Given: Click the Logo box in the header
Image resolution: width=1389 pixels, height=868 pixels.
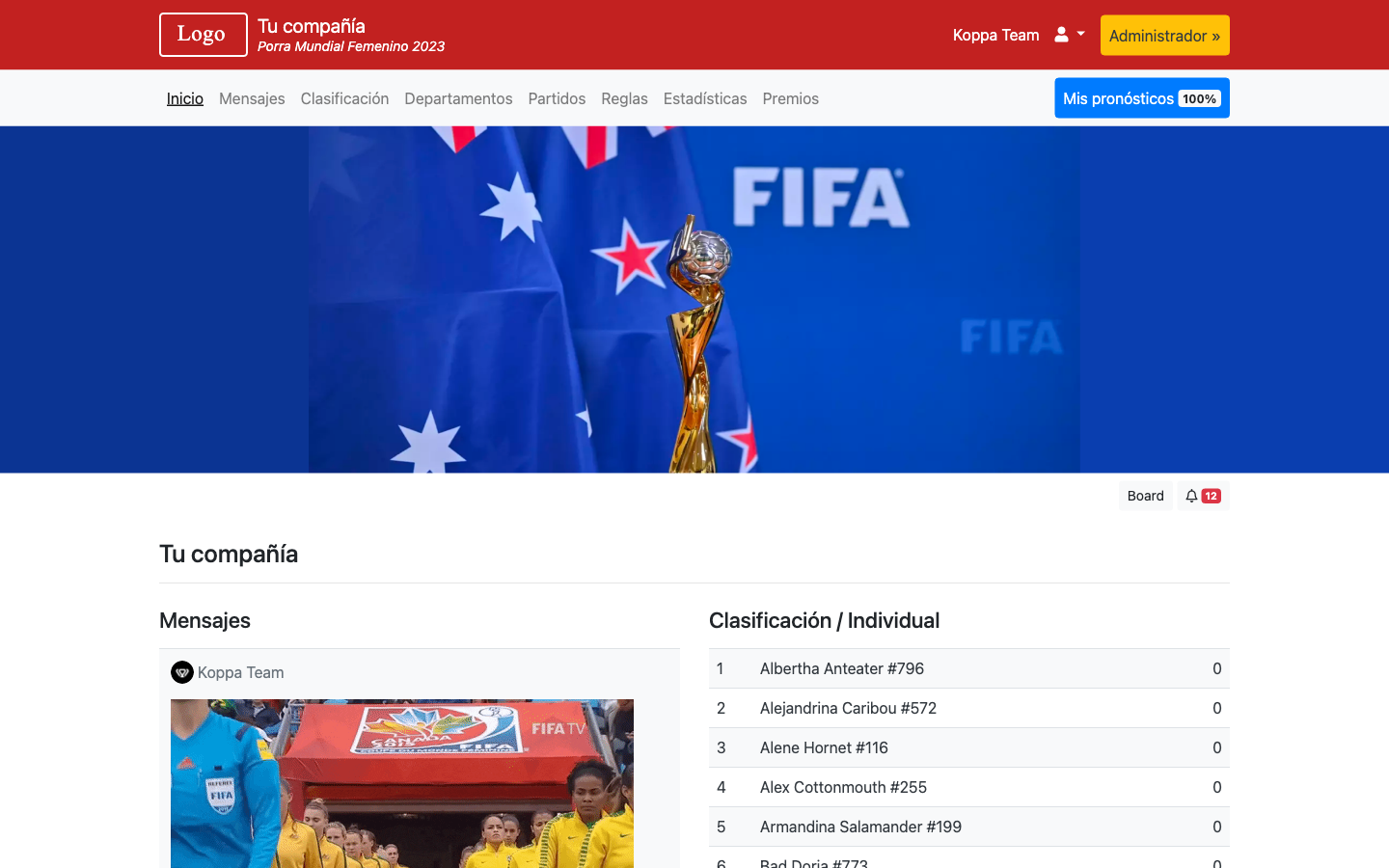Looking at the screenshot, I should coord(204,35).
